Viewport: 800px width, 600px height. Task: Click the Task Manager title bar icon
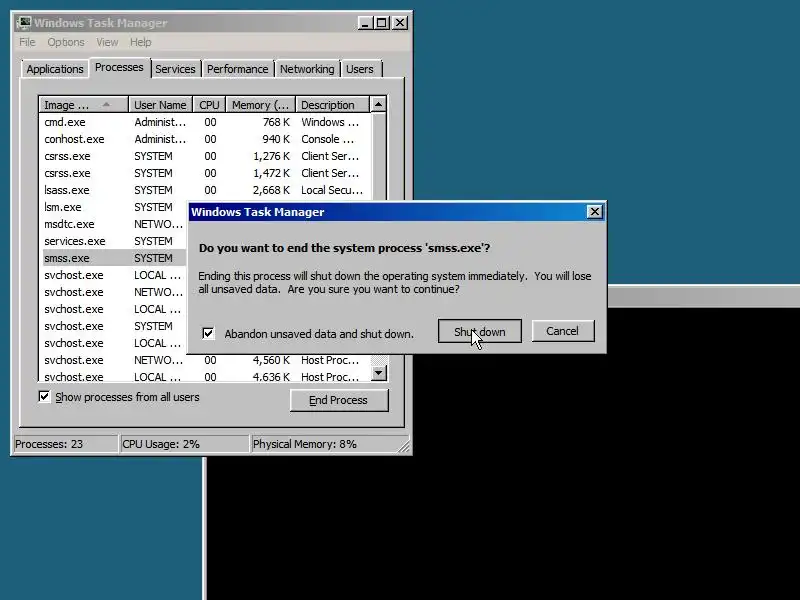[24, 23]
